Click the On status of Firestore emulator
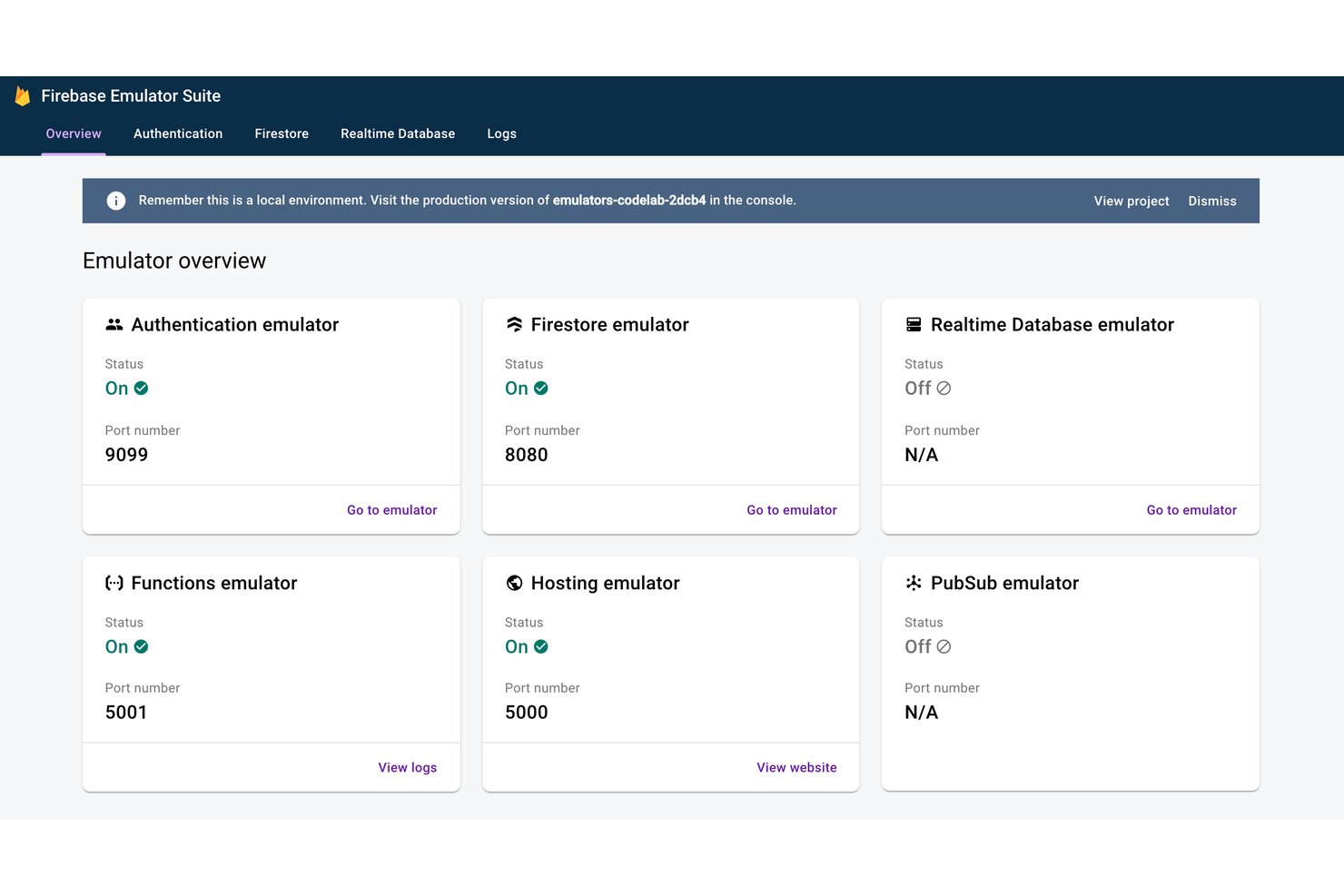Image resolution: width=1344 pixels, height=896 pixels. pos(517,389)
